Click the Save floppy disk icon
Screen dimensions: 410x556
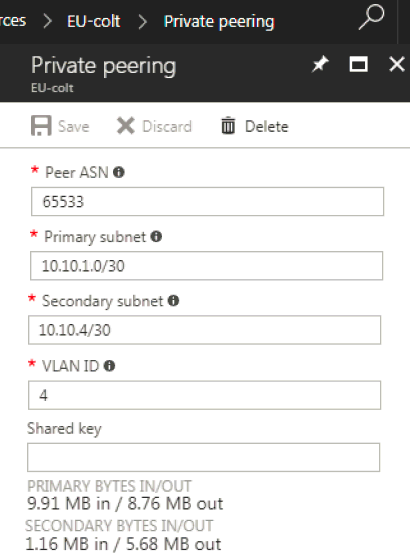(41, 126)
